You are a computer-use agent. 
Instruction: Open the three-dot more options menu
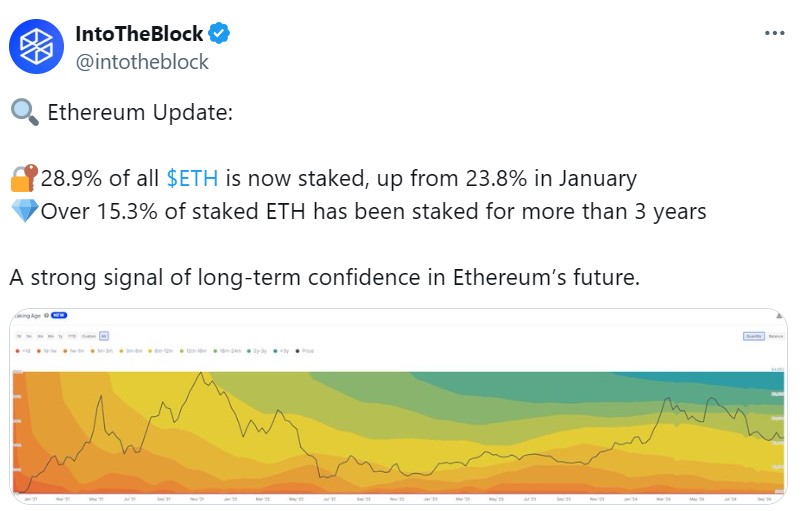[774, 33]
